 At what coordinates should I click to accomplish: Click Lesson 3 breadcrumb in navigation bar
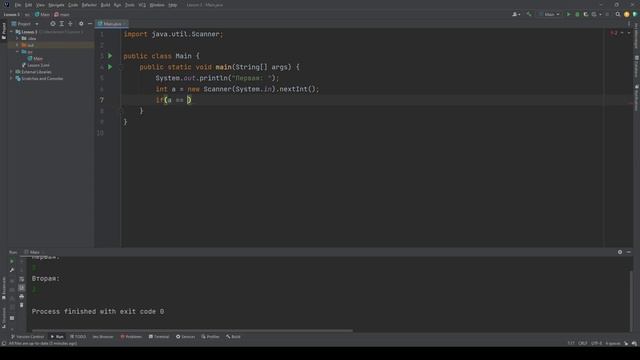(x=12, y=14)
